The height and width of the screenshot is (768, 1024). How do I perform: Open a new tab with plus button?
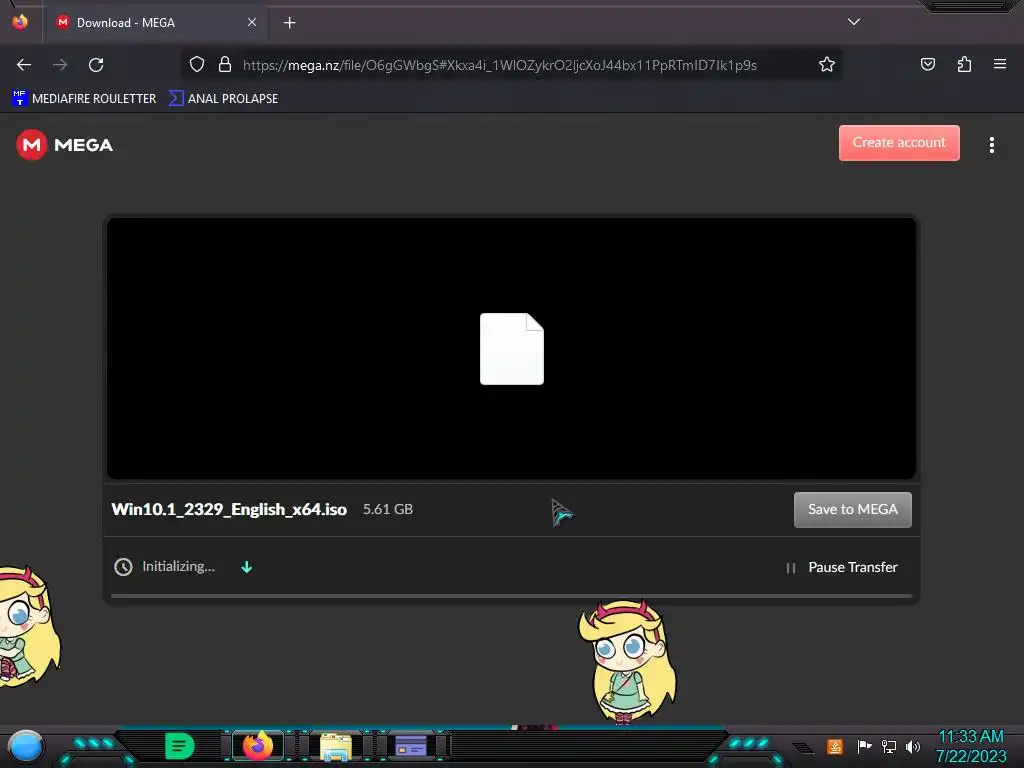289,23
